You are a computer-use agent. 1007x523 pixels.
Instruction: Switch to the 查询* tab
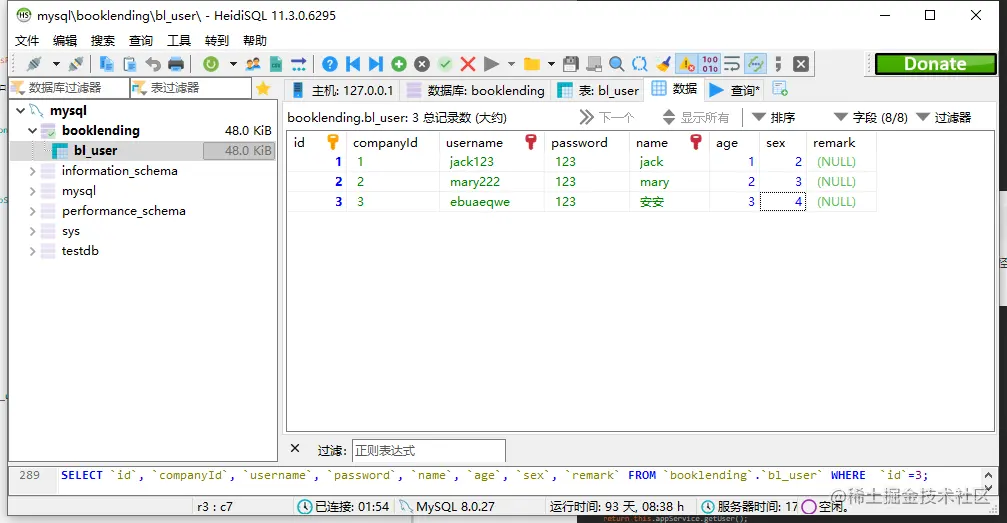[x=735, y=91]
